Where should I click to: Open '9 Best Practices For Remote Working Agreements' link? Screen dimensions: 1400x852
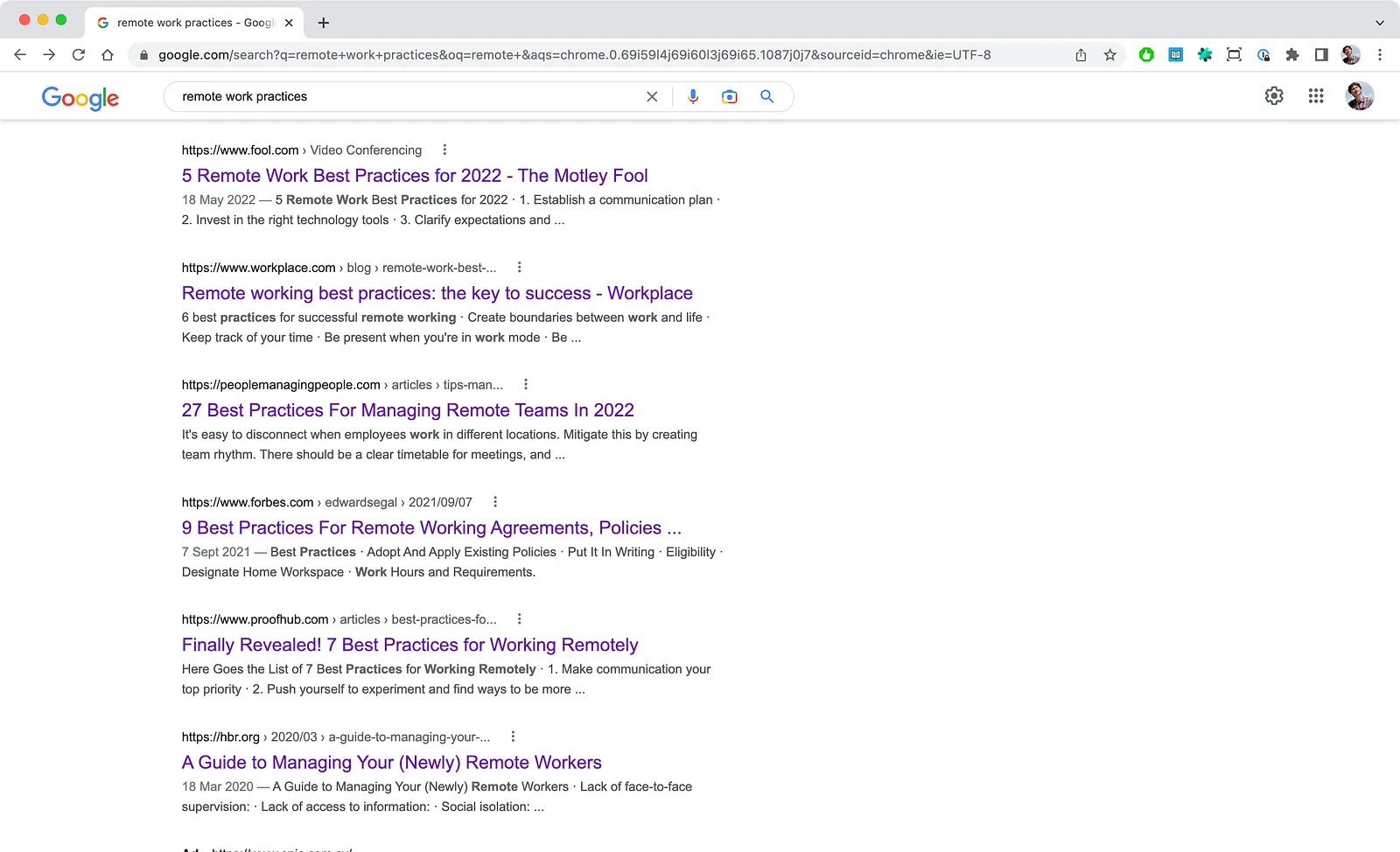(431, 527)
